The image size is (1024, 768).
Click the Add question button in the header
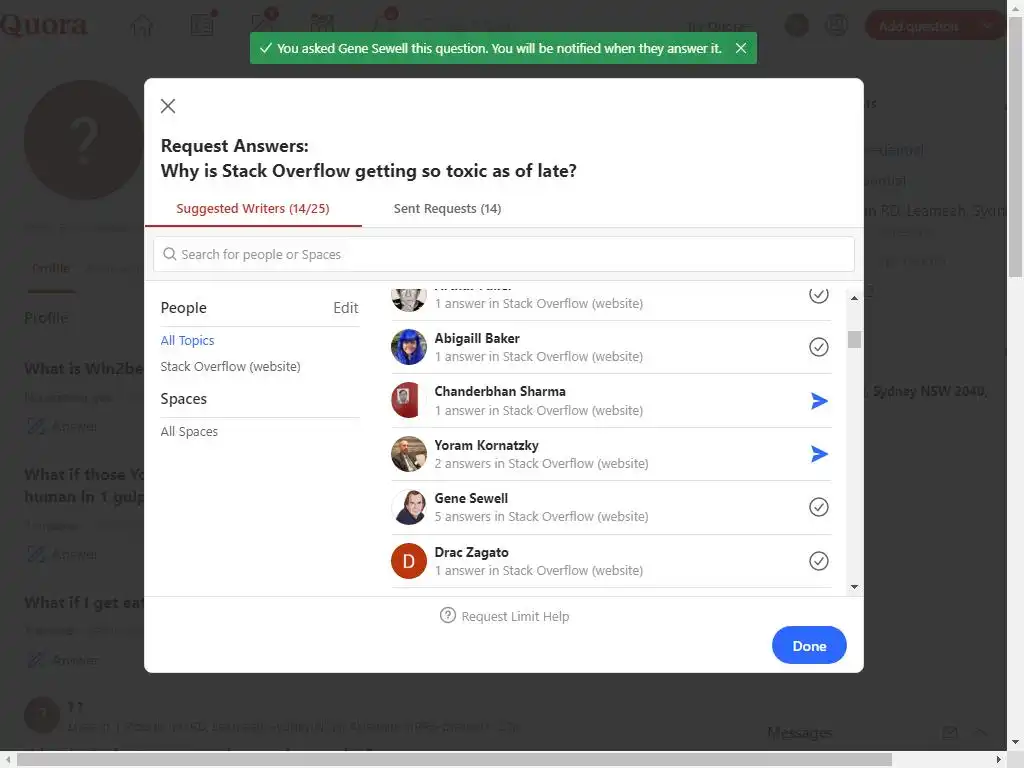918,26
